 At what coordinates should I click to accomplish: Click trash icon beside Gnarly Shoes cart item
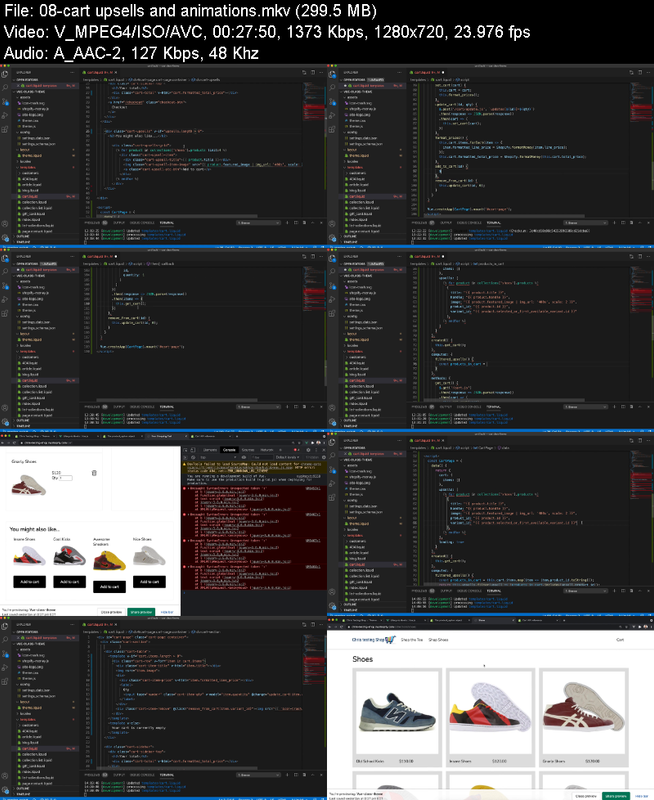(x=94, y=473)
